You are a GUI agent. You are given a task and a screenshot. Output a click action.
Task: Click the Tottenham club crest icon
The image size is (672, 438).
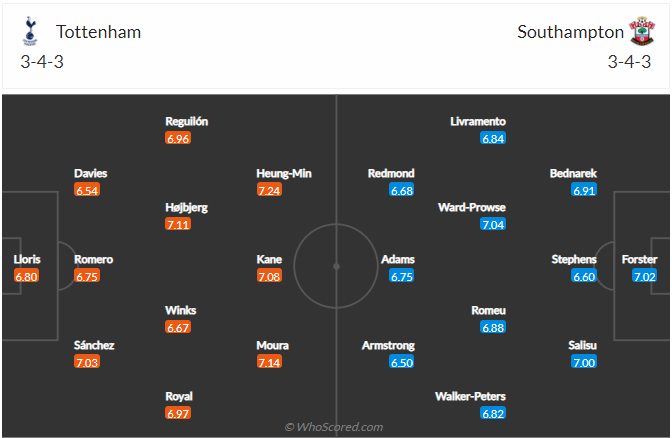pyautogui.click(x=30, y=32)
